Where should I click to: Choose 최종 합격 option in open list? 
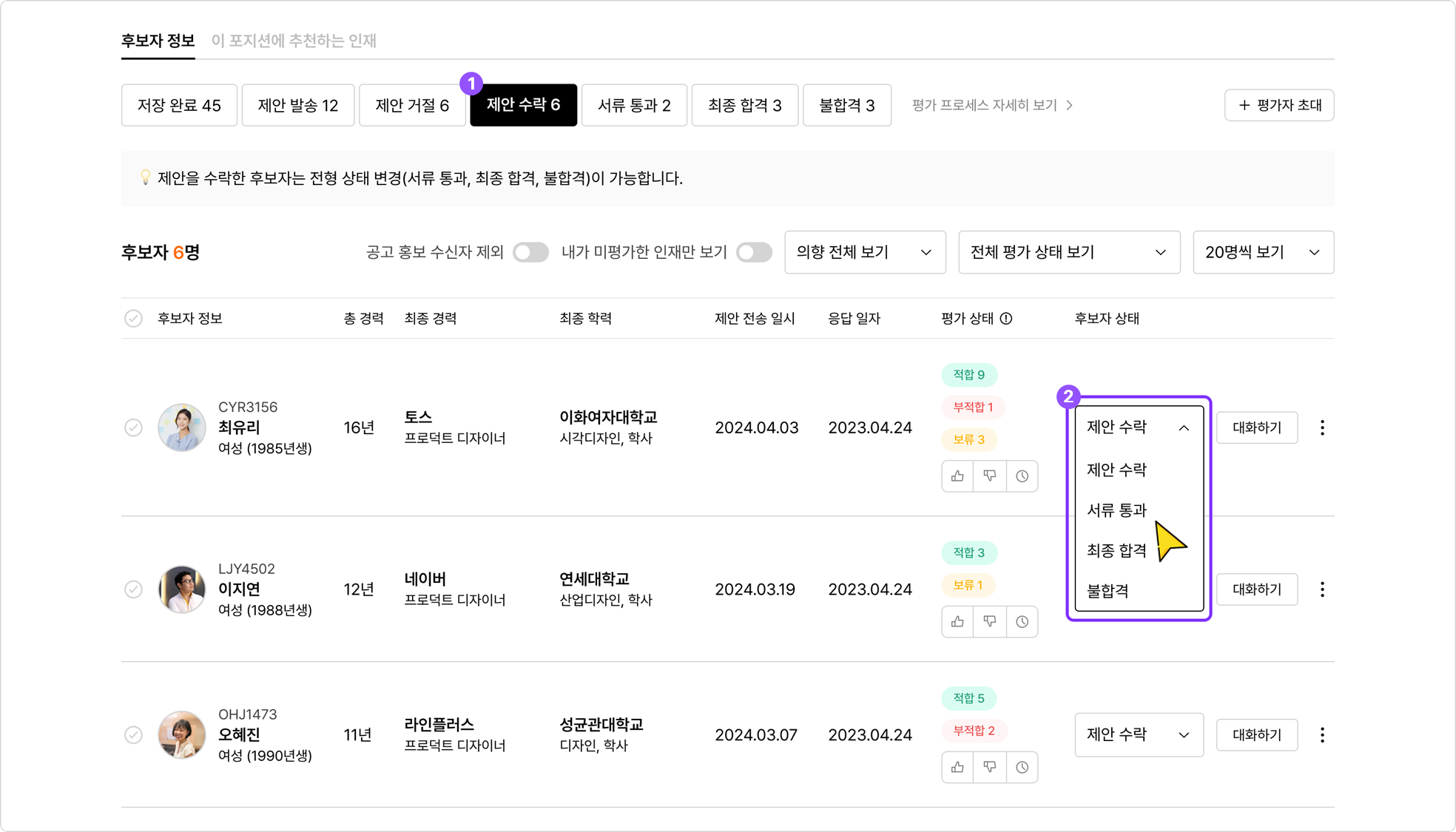pos(1139,550)
